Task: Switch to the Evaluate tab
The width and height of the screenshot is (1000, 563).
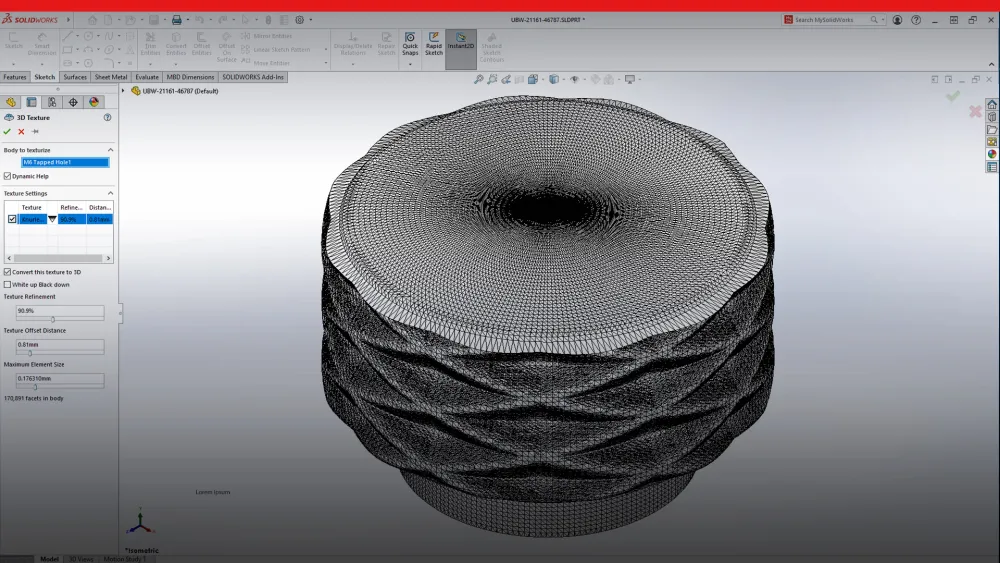Action: point(147,77)
